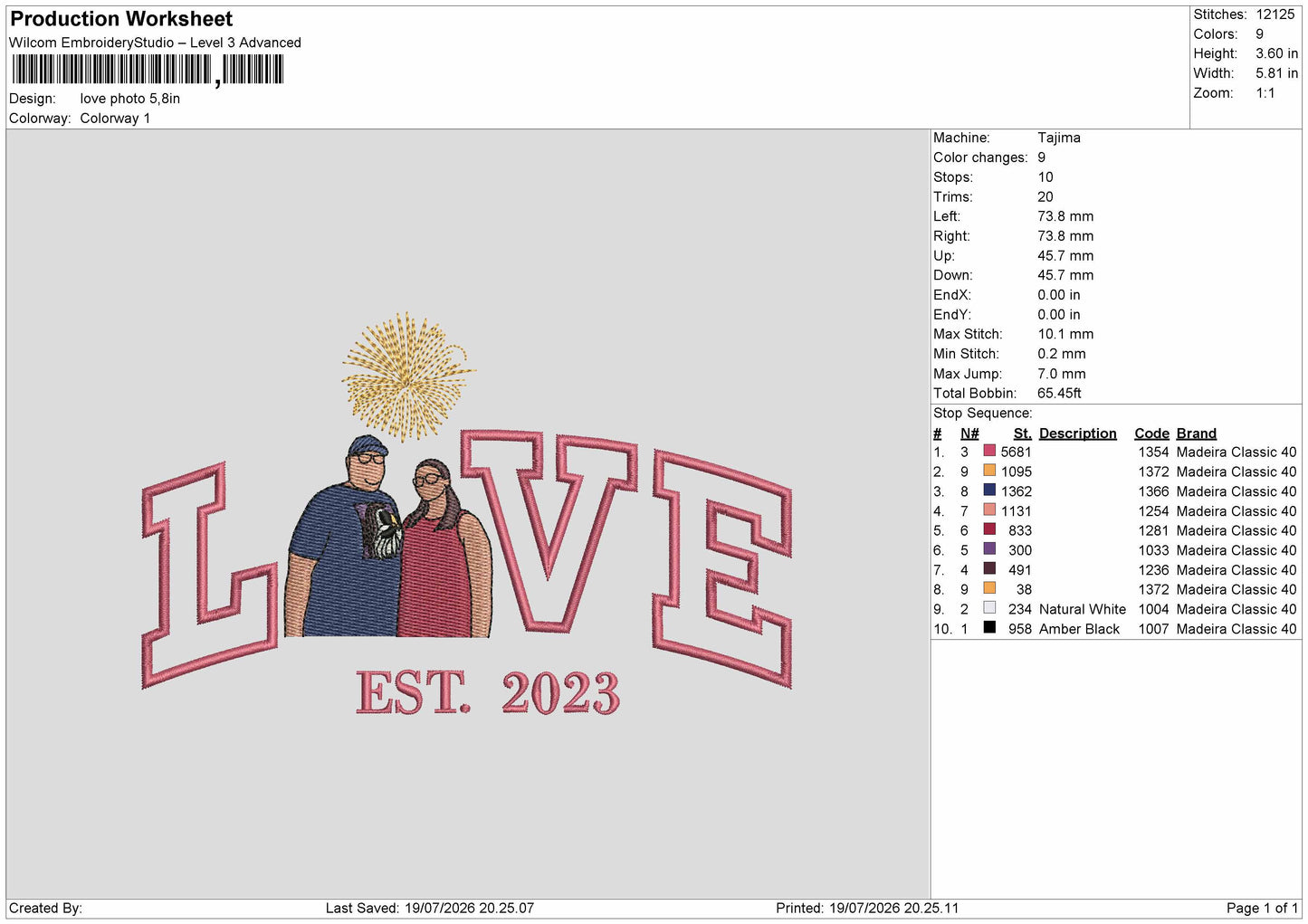Viewport: 1308px width, 924px height.
Task: Click the Left value 73.8 mm
Action: tap(1065, 216)
